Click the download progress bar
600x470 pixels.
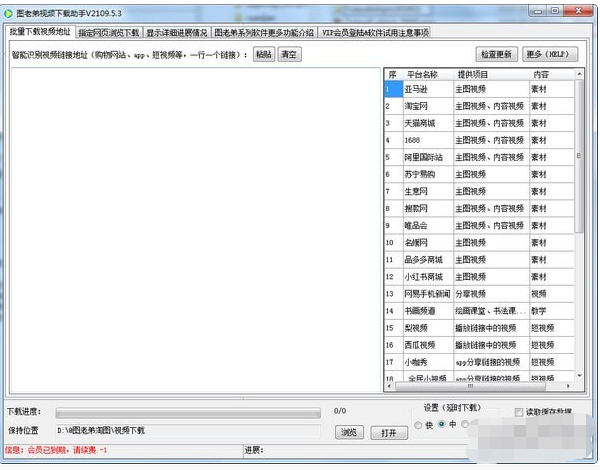[188, 413]
